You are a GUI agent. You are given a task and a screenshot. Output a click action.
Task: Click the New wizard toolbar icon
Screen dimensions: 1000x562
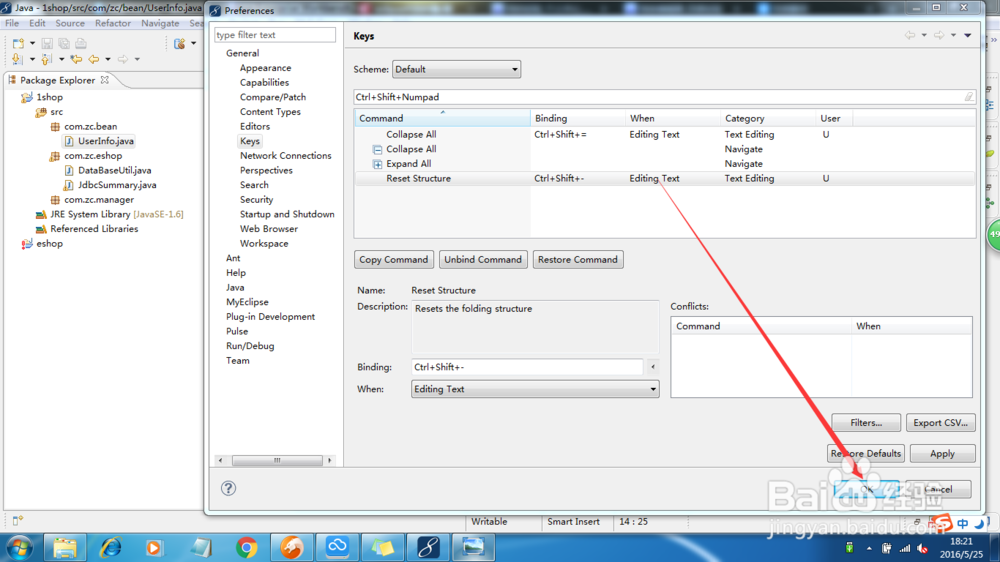click(18, 43)
